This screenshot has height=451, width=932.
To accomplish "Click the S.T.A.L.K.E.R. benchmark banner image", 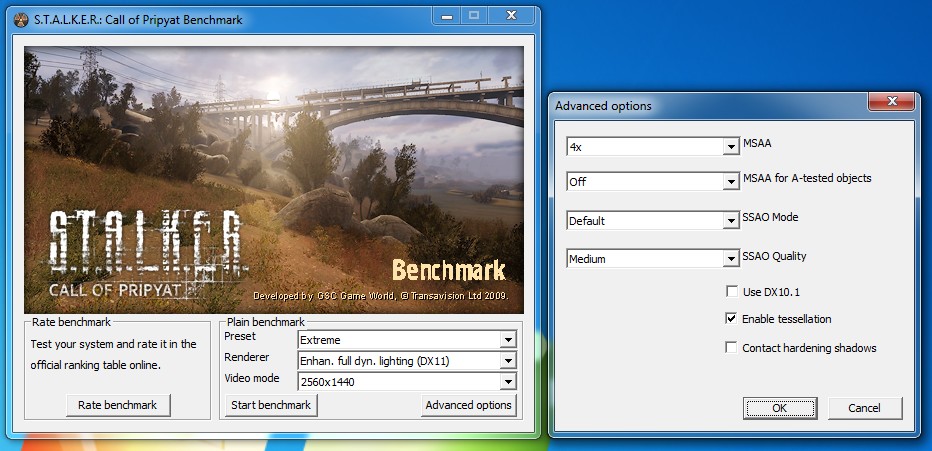I will click(x=274, y=180).
